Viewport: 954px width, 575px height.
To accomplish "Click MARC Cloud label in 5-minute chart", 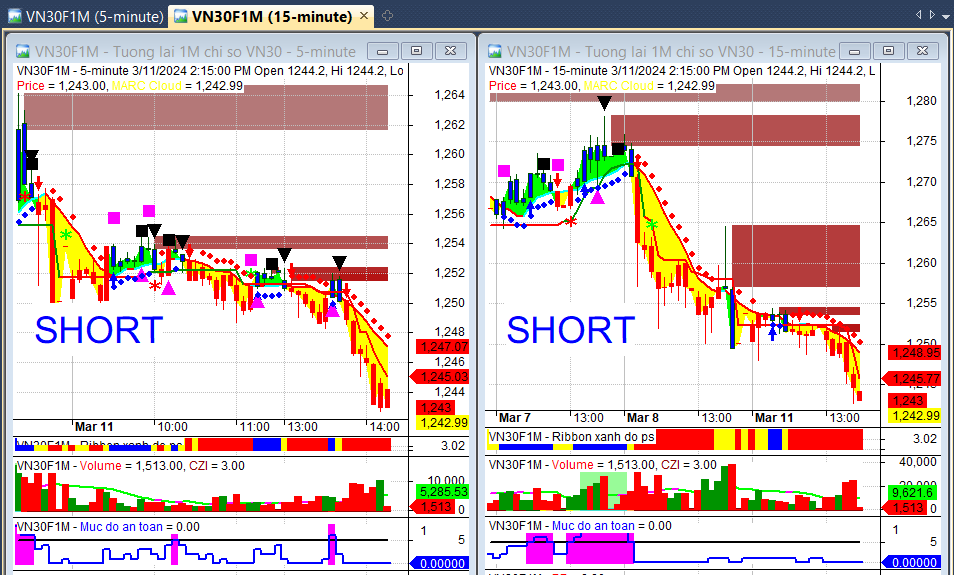I will tap(146, 86).
